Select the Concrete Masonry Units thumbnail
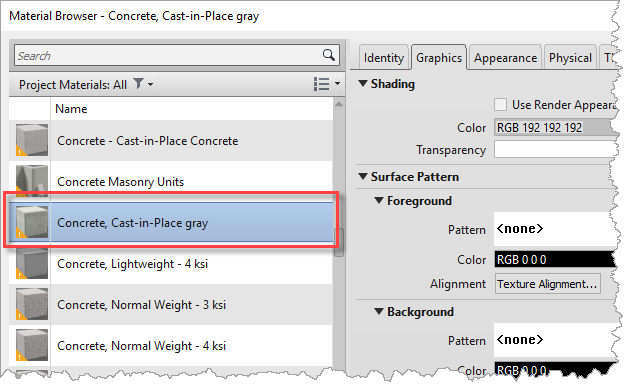Viewport: 626px width, 384px height. click(32, 181)
